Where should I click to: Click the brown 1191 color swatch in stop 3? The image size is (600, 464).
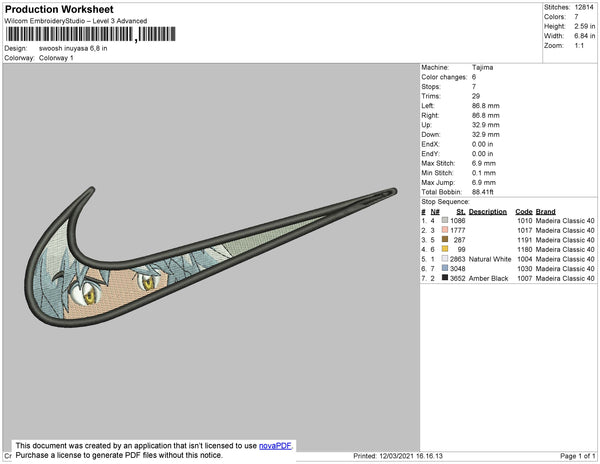445,239
